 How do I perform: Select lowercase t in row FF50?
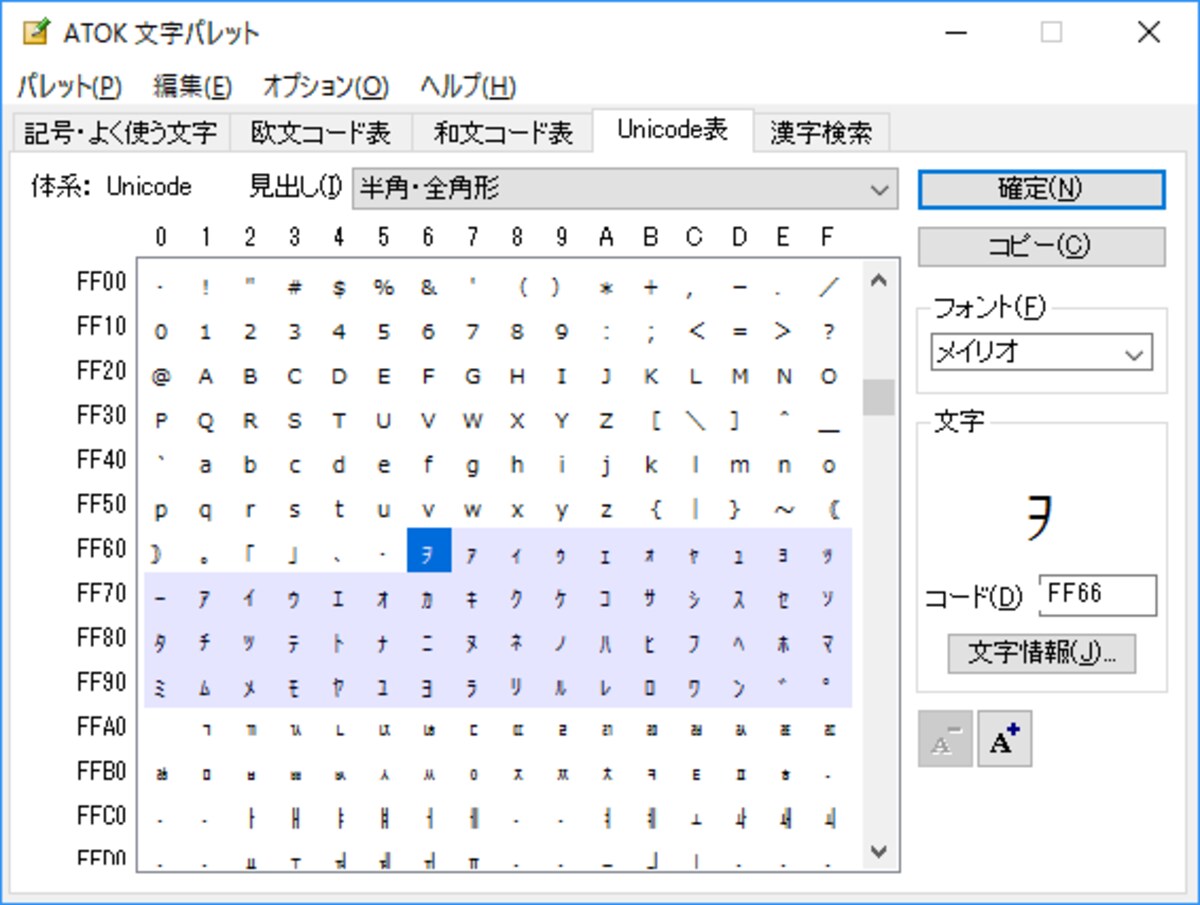coord(339,510)
